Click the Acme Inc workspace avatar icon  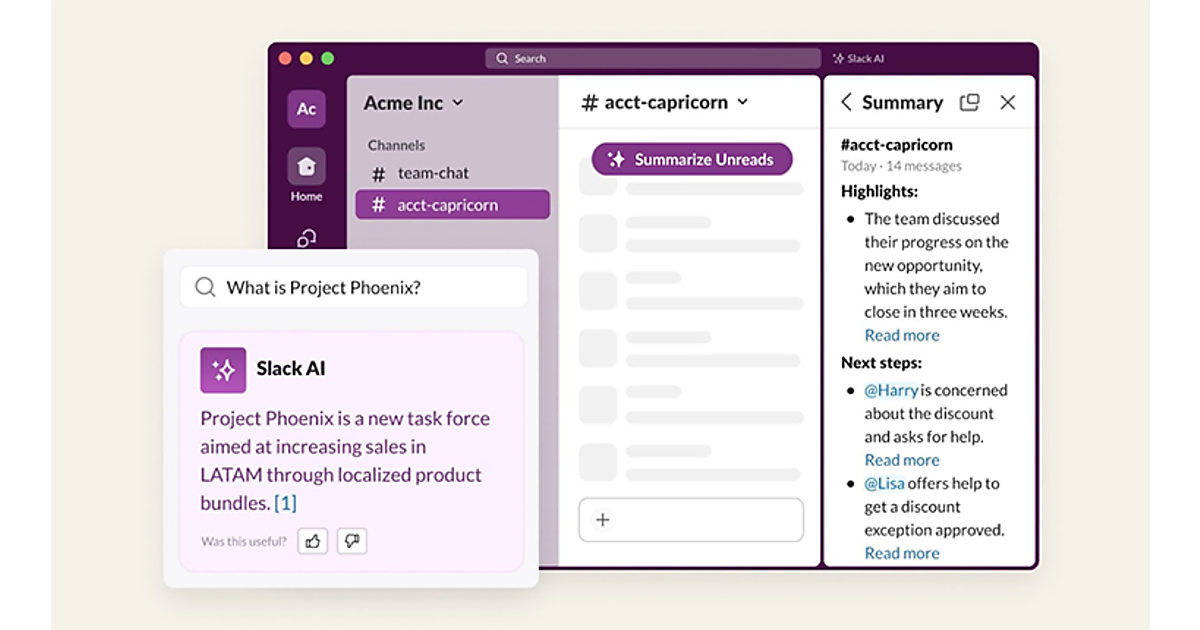pyautogui.click(x=306, y=109)
